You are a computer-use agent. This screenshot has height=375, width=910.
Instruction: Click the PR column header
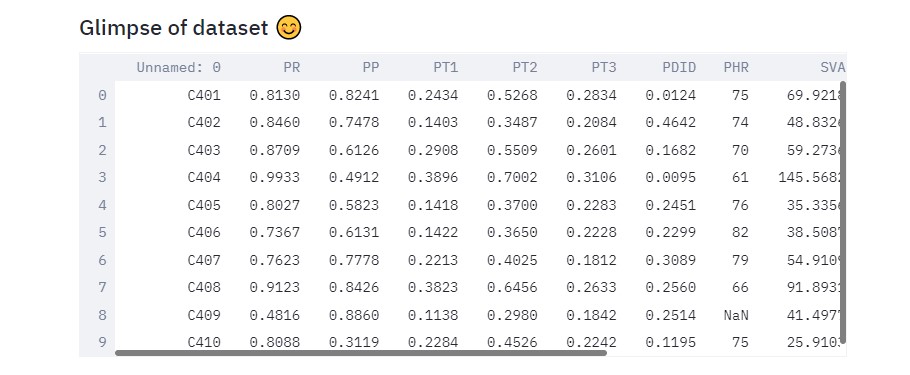click(x=291, y=67)
